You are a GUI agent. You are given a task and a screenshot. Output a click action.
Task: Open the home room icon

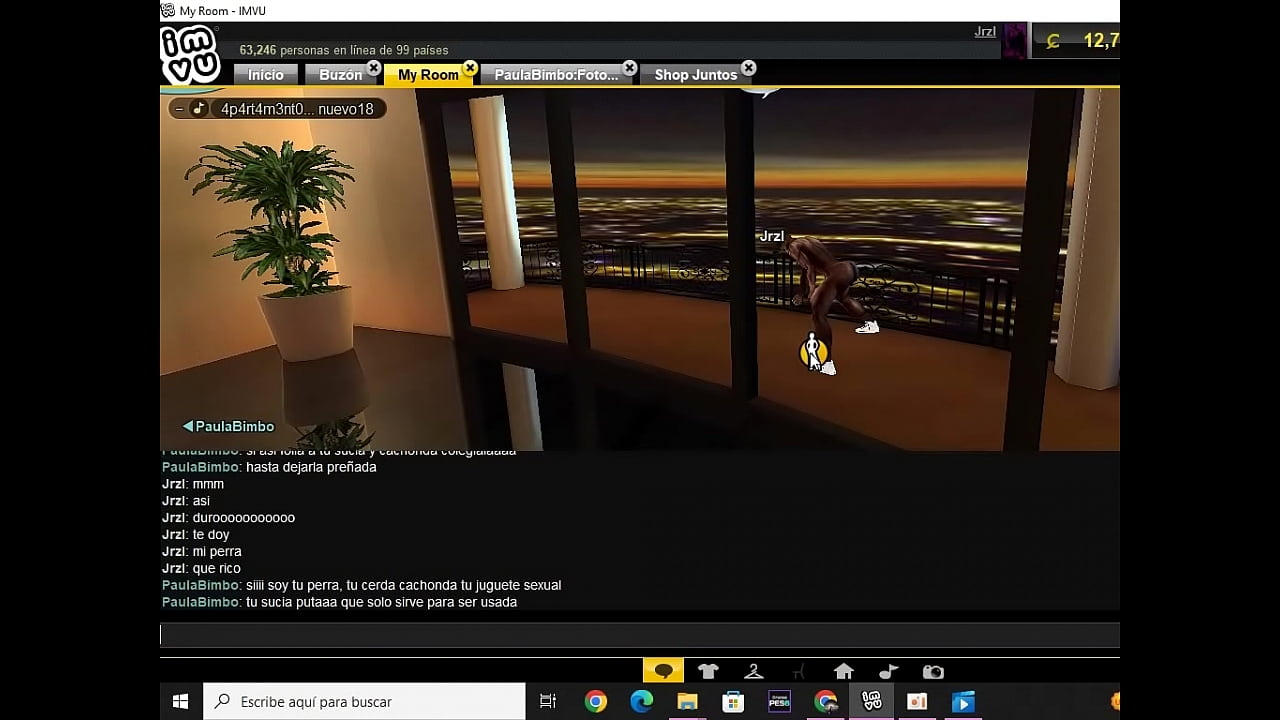tap(843, 671)
